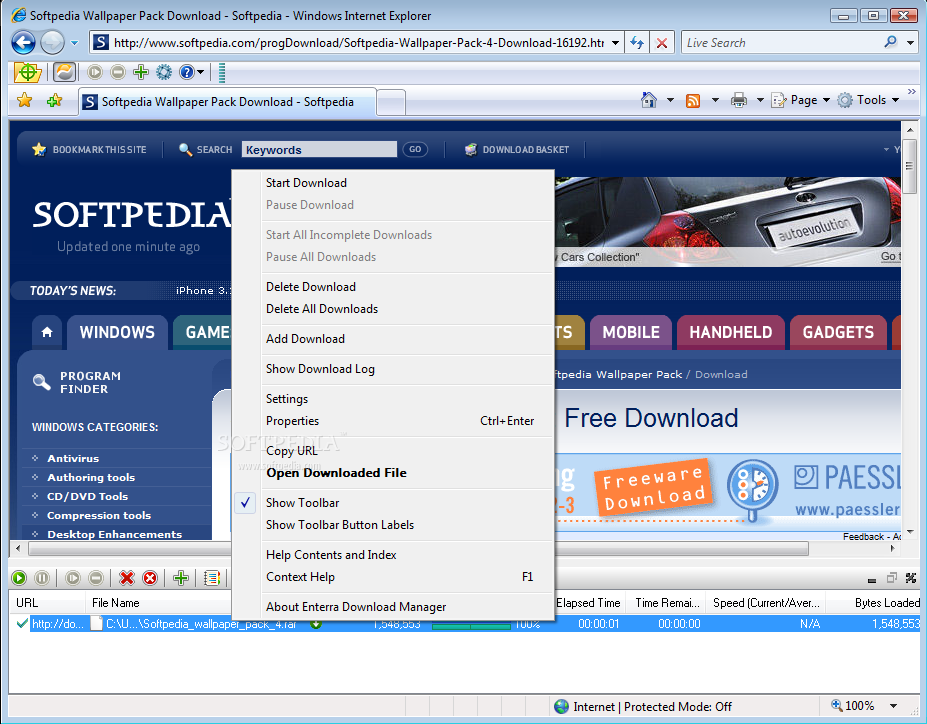This screenshot has width=927, height=724.
Task: Toggle the Enterra download panel button in IE toolbar
Action: click(64, 72)
